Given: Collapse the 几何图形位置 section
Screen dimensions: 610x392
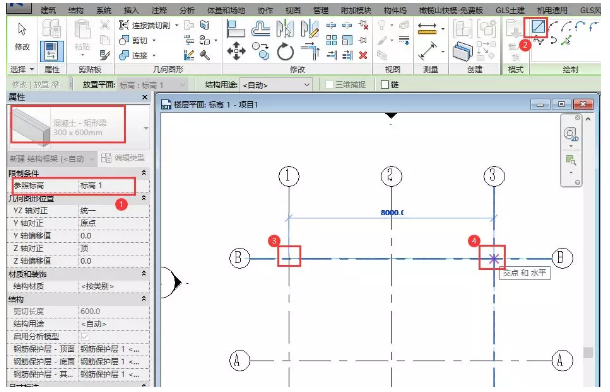Looking at the screenshot, I should tap(144, 198).
